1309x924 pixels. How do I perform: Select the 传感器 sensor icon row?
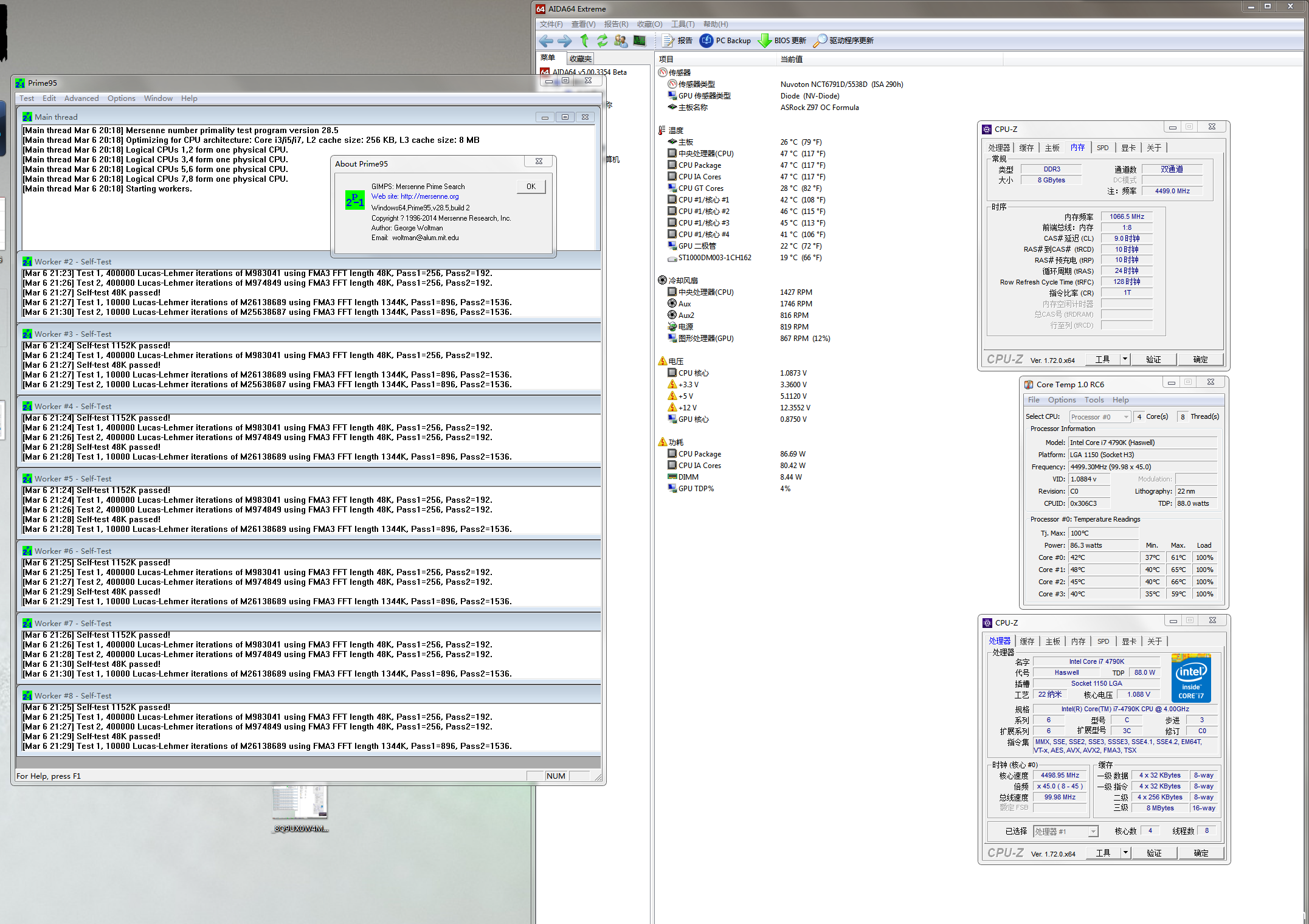(x=663, y=72)
